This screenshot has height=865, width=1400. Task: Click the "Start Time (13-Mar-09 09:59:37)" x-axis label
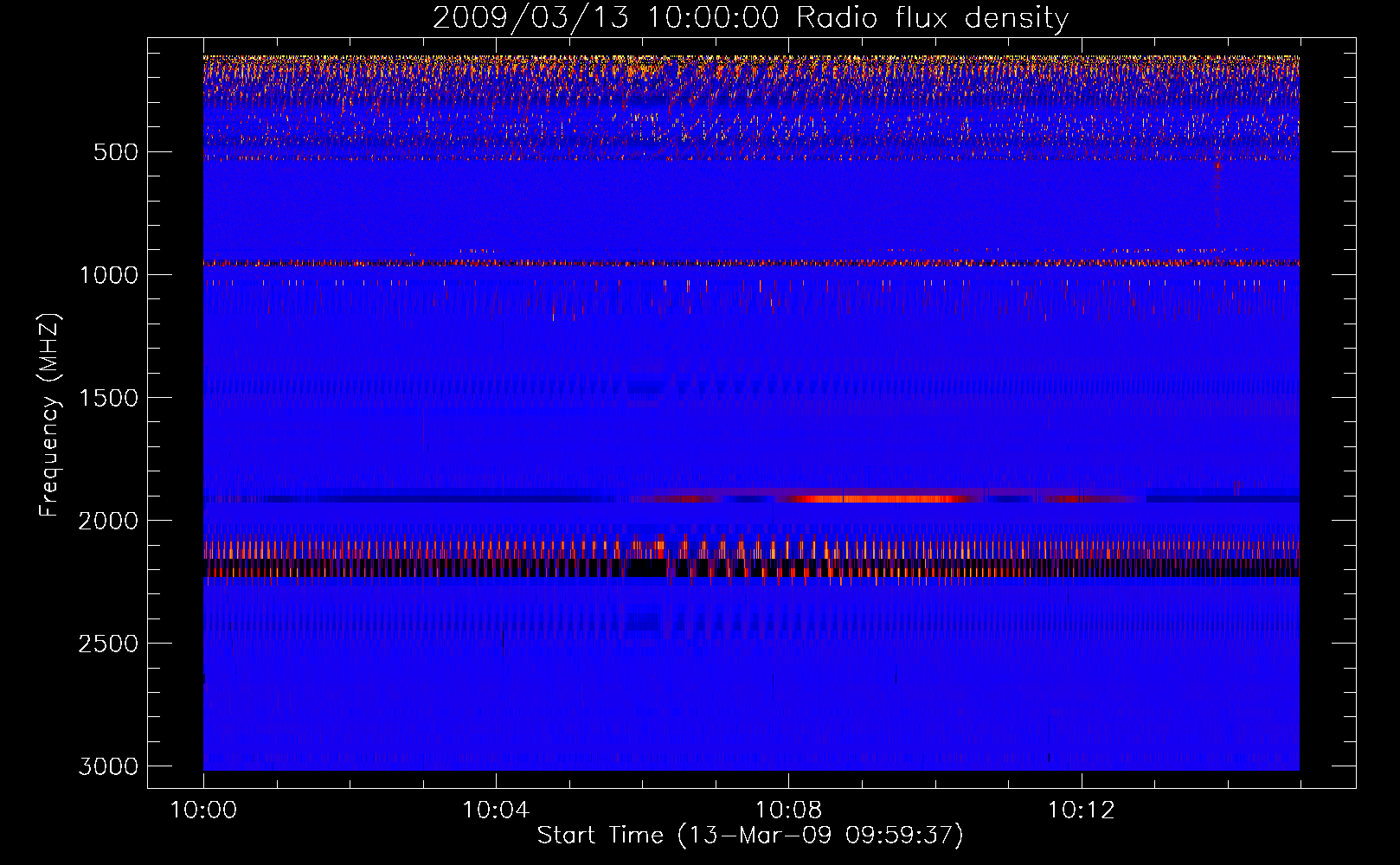click(750, 836)
